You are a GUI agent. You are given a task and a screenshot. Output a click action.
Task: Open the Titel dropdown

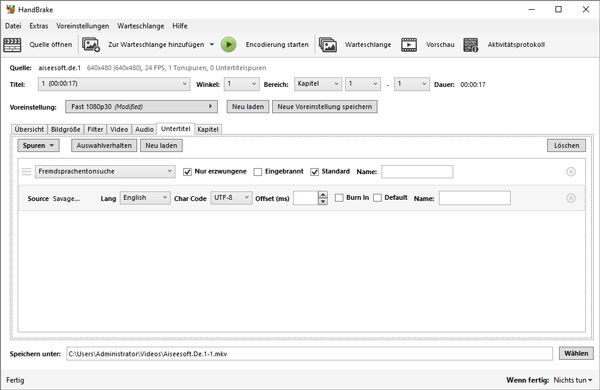(114, 84)
